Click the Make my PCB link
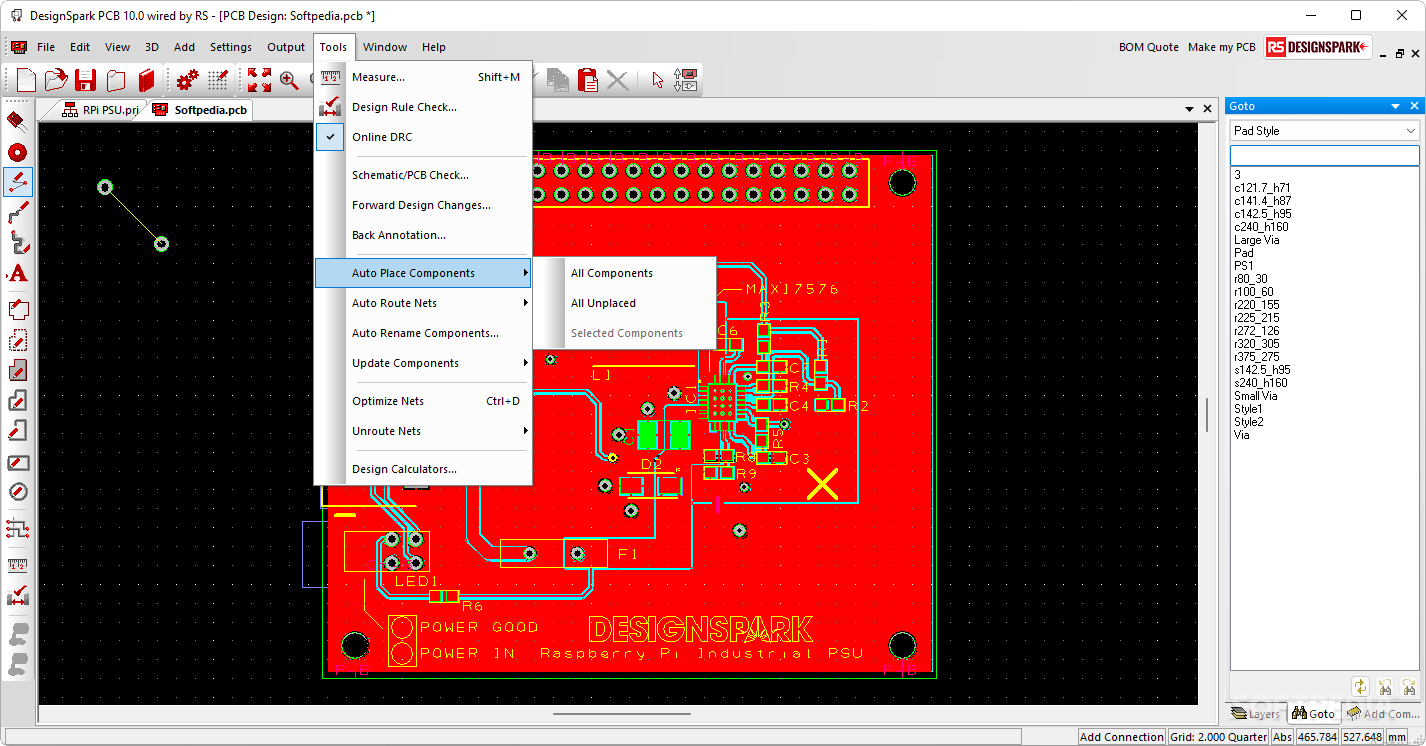Screen dimensions: 1426x746 (x=1221, y=47)
